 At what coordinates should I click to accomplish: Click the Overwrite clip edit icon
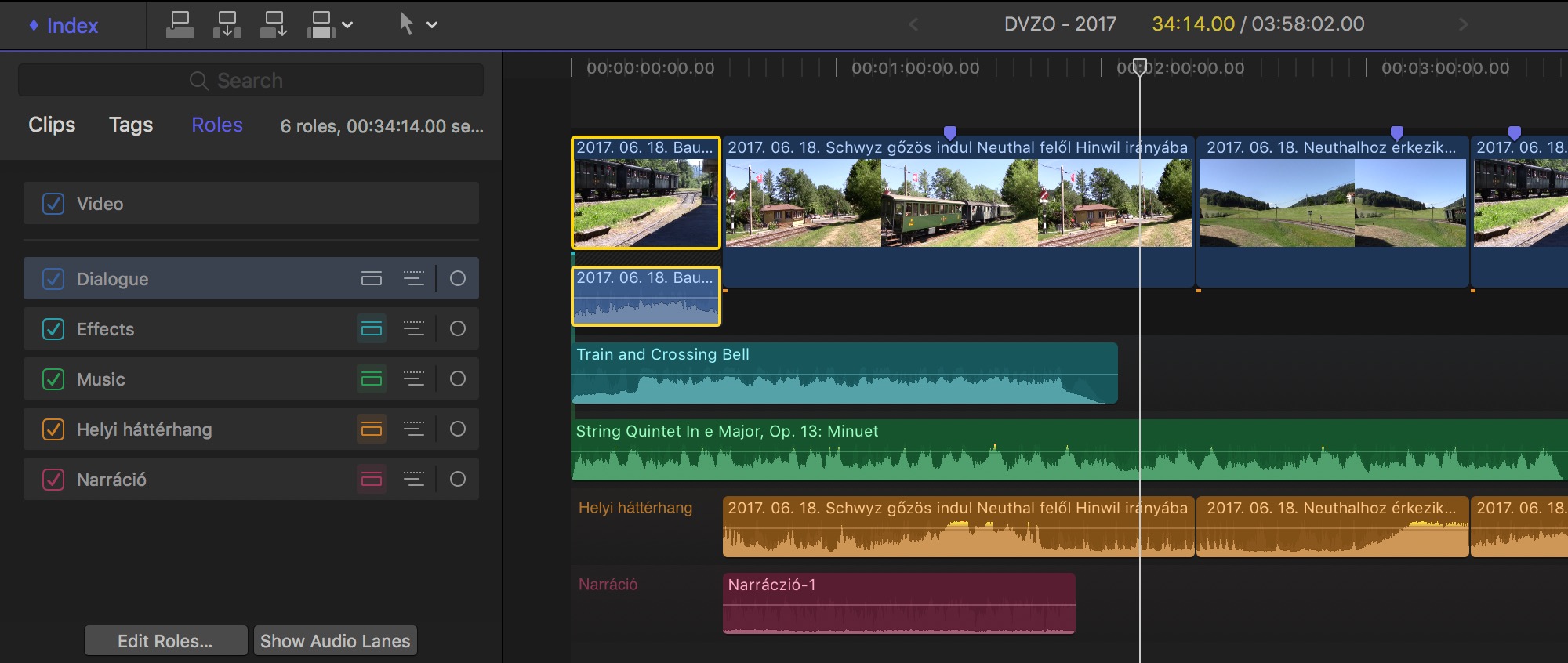[321, 24]
